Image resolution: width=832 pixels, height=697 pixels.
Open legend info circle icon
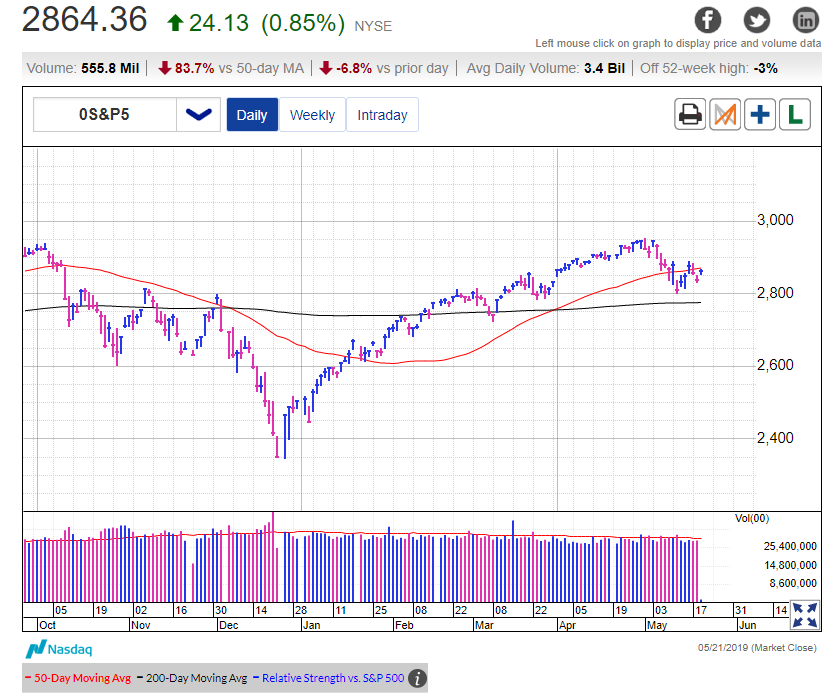pyautogui.click(x=417, y=678)
